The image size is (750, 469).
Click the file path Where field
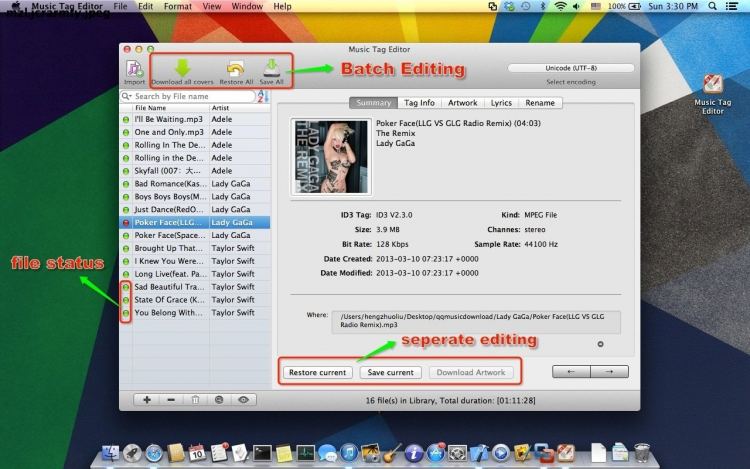point(476,321)
